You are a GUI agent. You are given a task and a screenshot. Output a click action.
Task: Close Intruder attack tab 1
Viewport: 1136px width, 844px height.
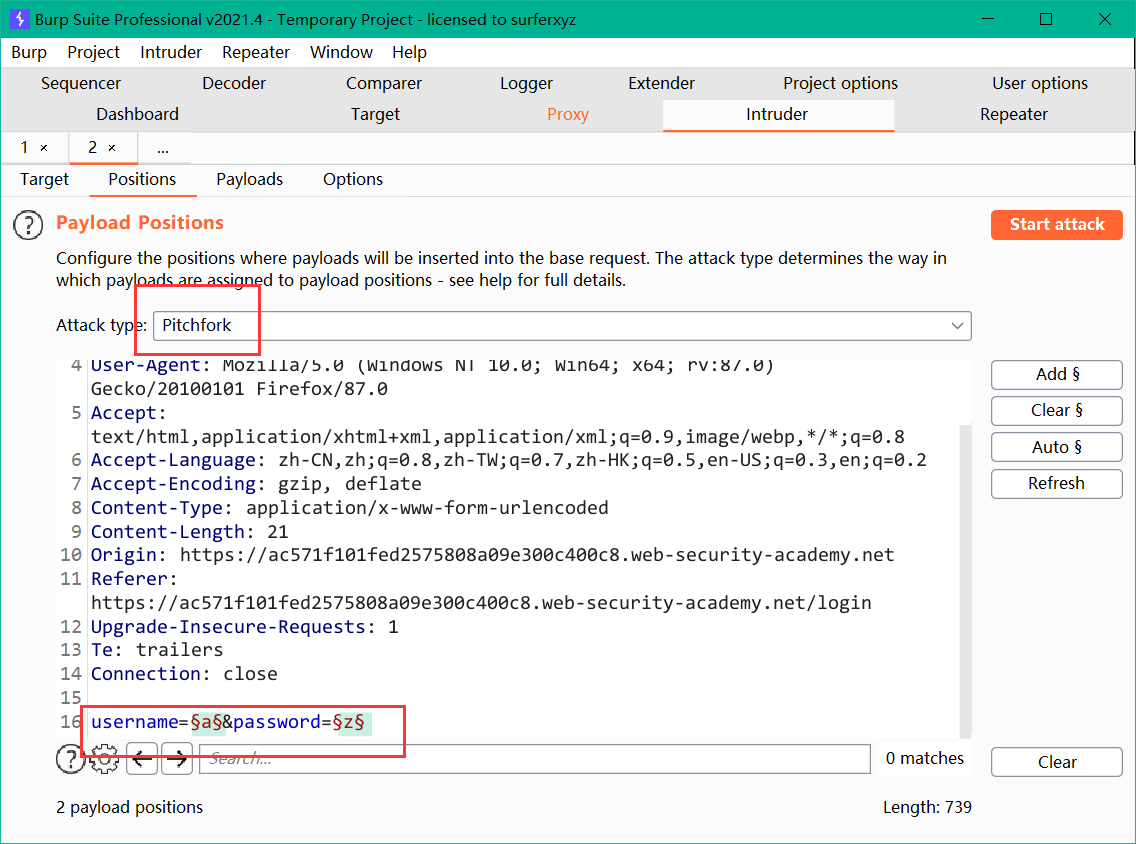(x=44, y=148)
